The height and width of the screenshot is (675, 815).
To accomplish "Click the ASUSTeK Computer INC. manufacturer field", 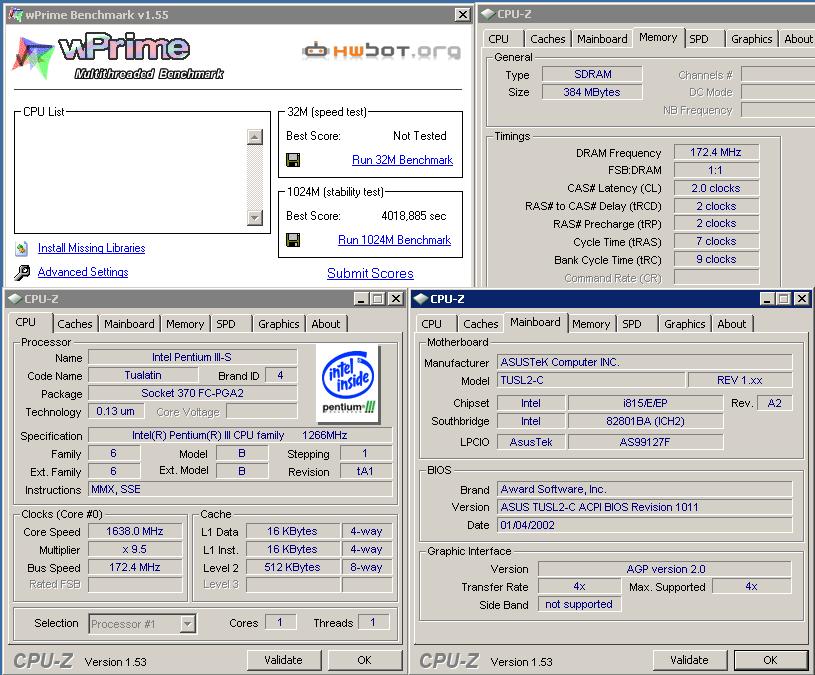I will 645,362.
